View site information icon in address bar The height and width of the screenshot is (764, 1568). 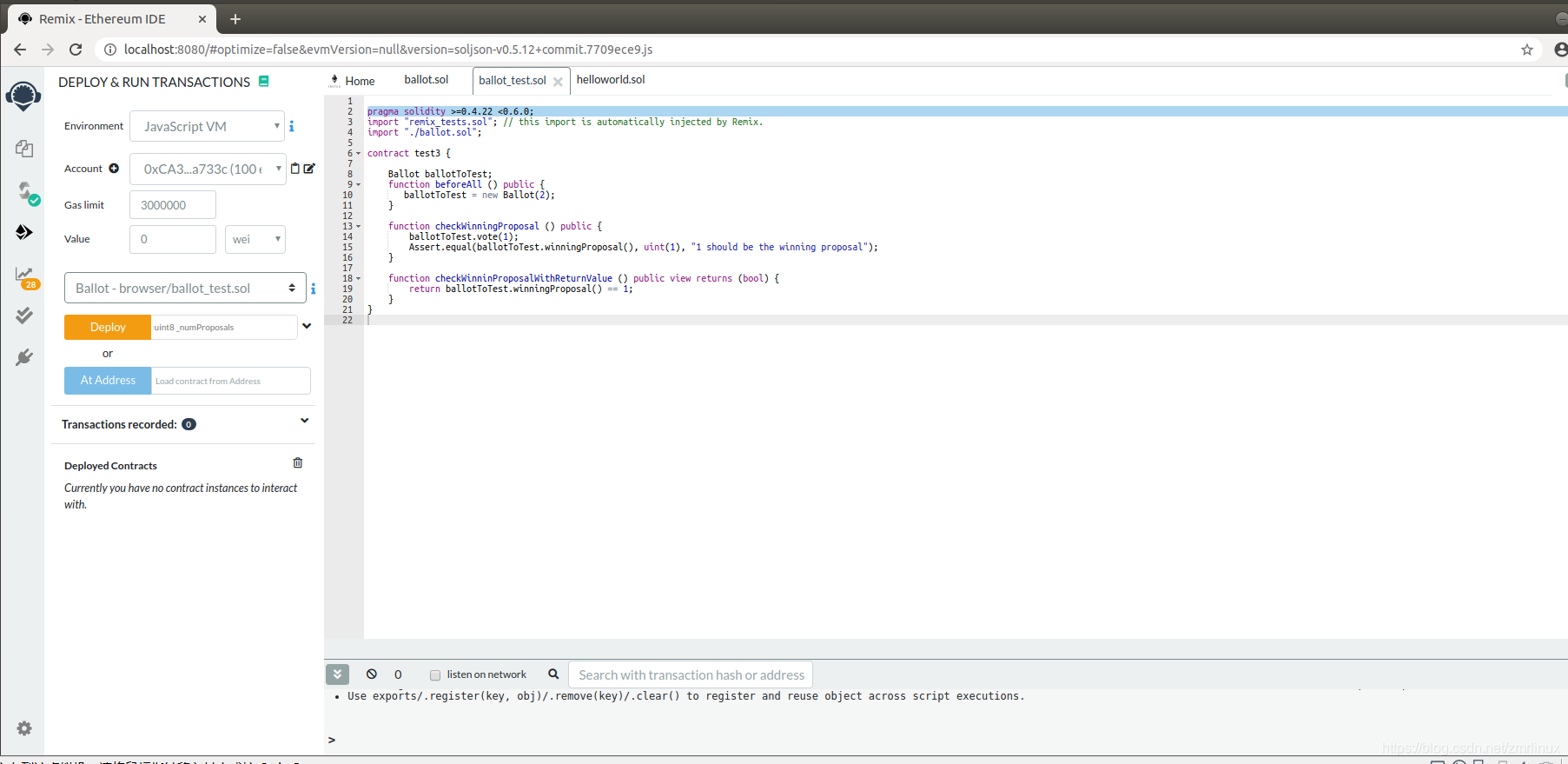coord(110,50)
